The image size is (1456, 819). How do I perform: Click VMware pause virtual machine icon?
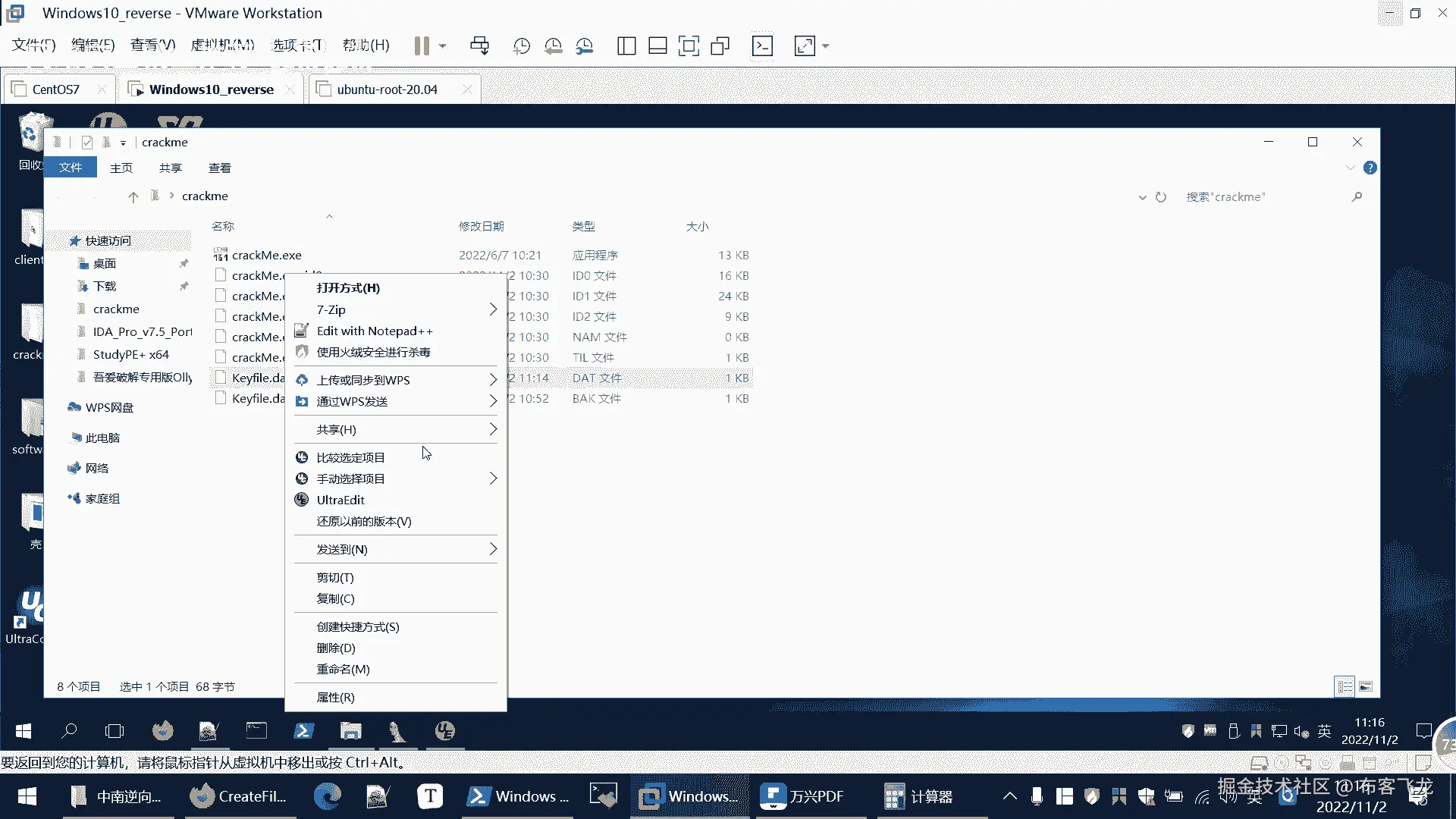[x=422, y=46]
